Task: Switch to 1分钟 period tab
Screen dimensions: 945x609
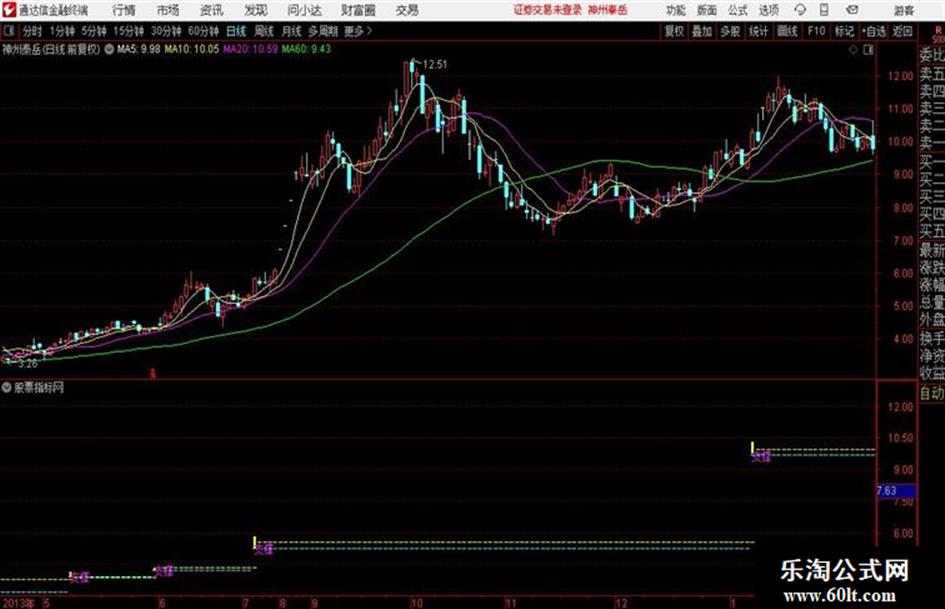Action: [61, 31]
